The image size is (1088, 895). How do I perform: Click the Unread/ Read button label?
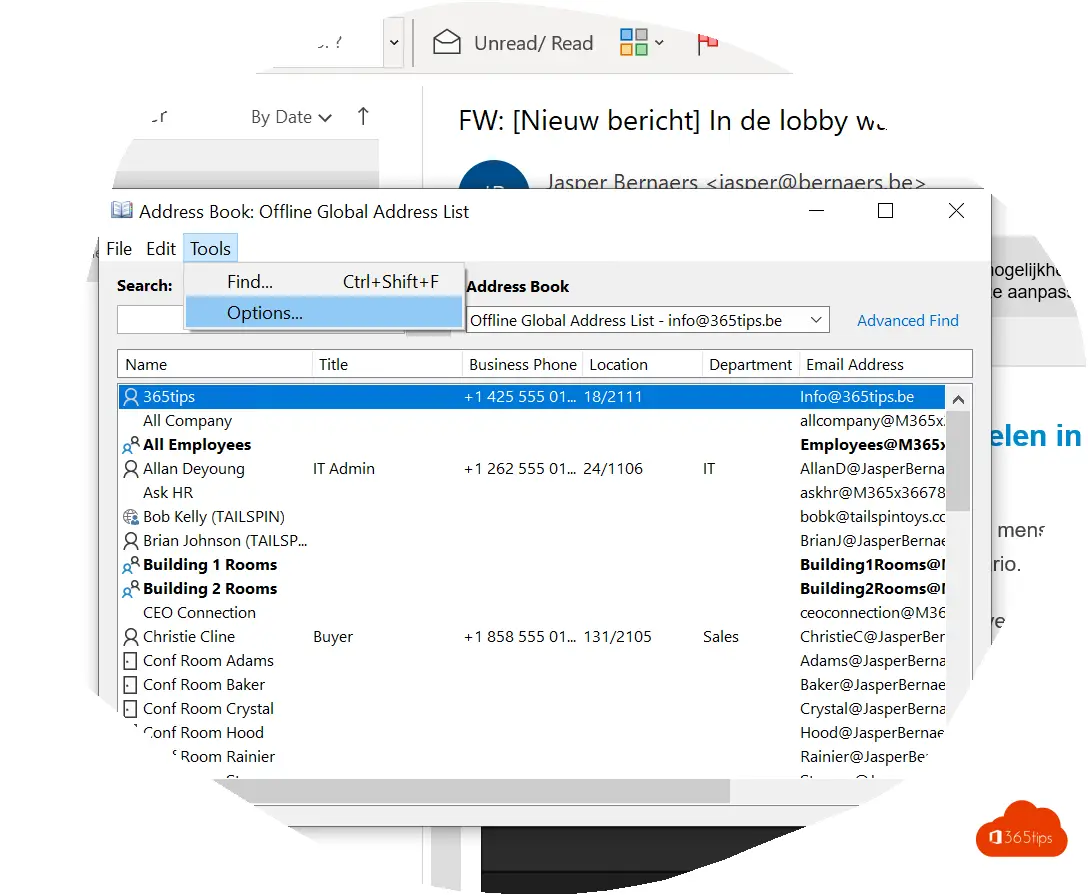pos(534,43)
